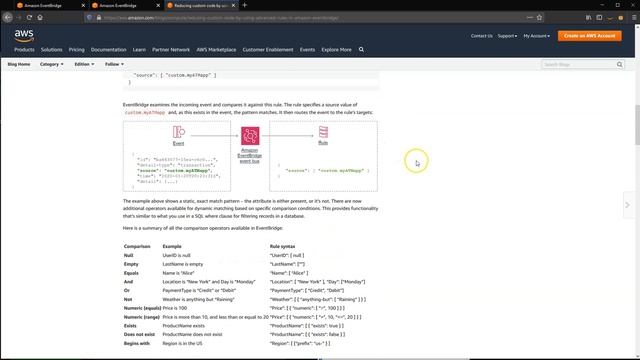Expand the Follow dropdown
Image resolution: width=640 pixels, height=360 pixels.
(114, 64)
